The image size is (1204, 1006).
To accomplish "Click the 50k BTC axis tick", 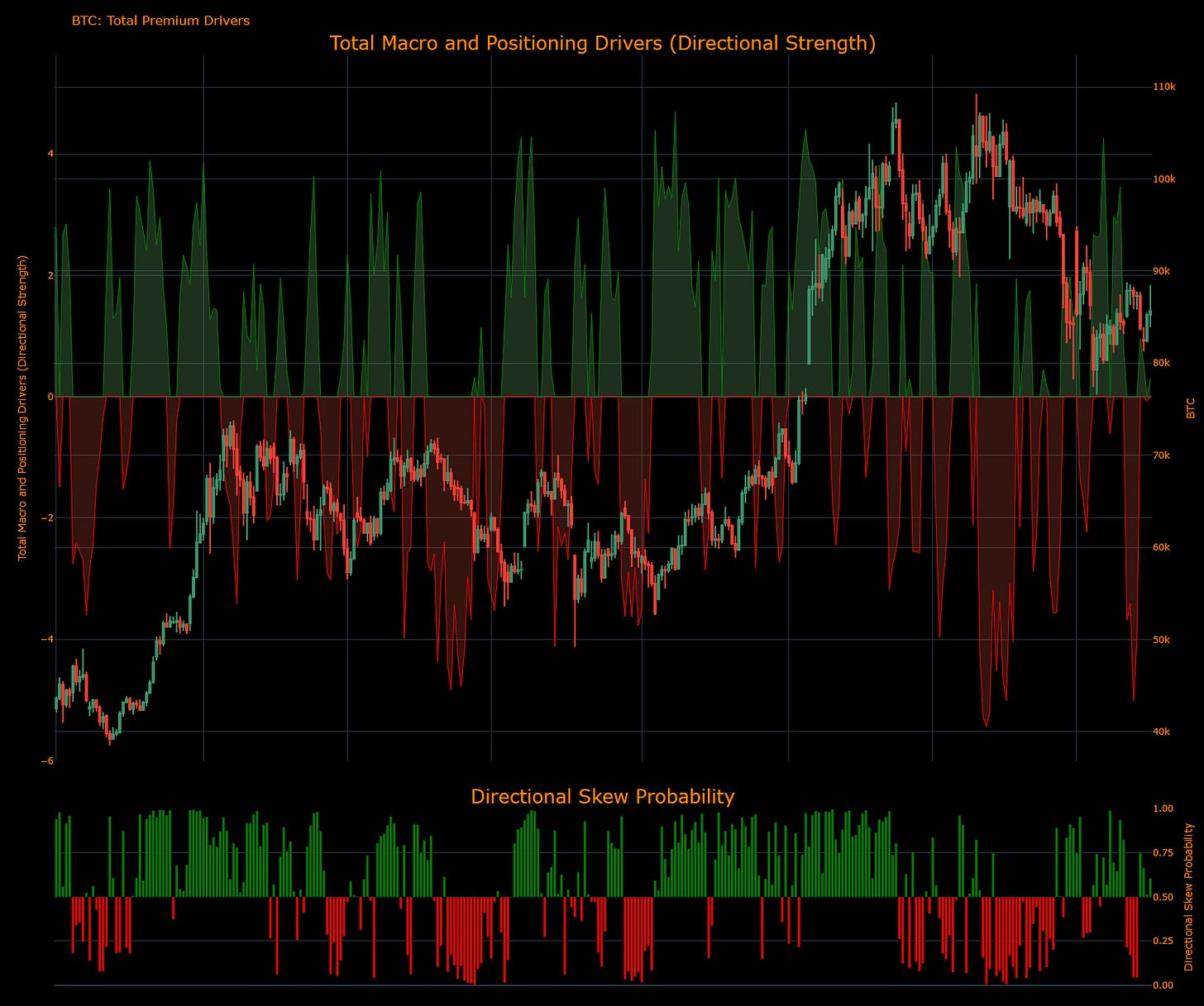I will point(1162,640).
